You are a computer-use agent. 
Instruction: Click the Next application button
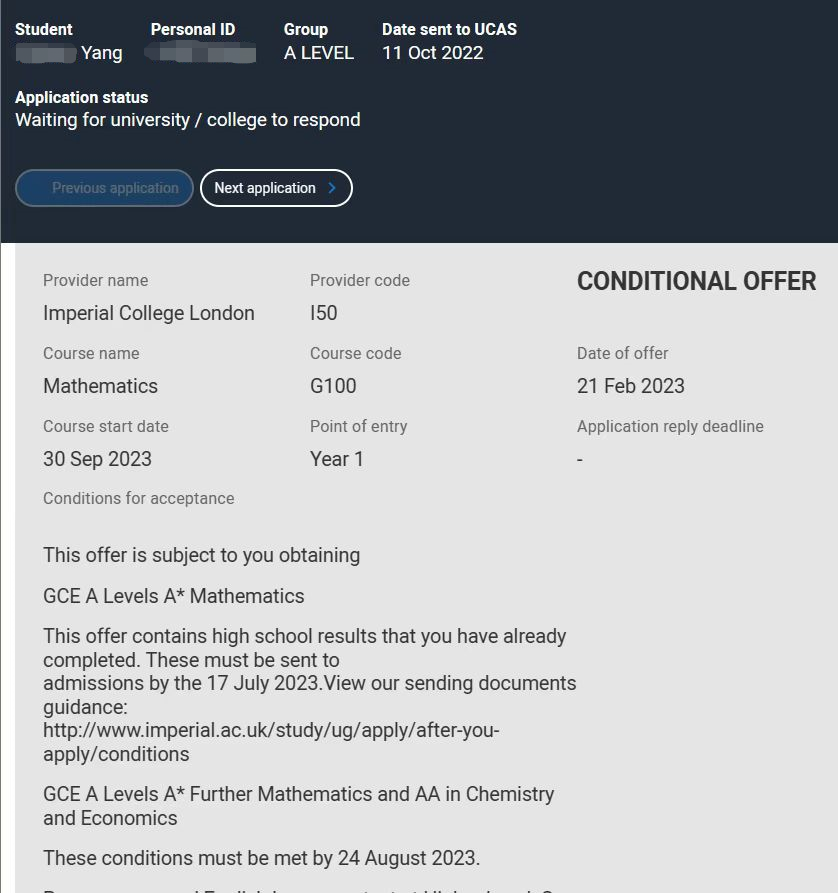coord(276,188)
